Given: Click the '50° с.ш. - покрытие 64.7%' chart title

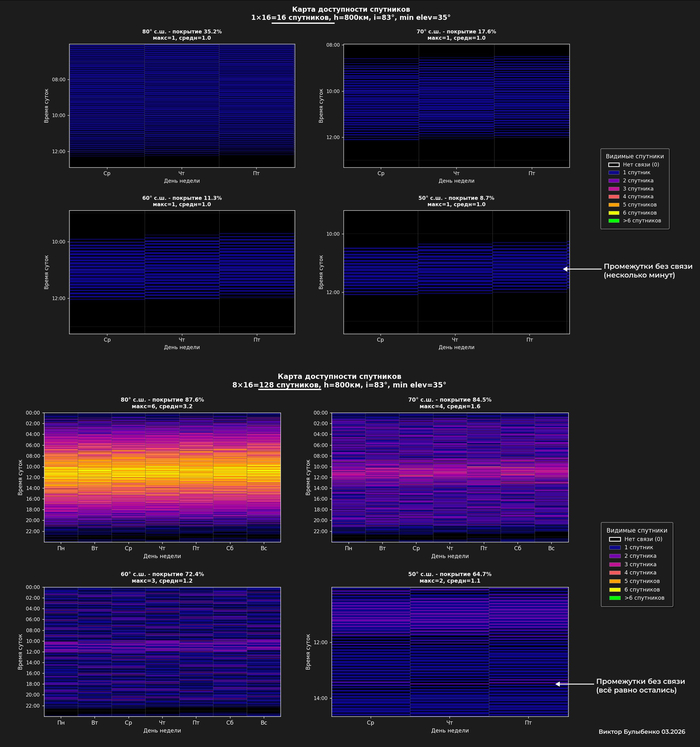Looking at the screenshot, I should (449, 574).
